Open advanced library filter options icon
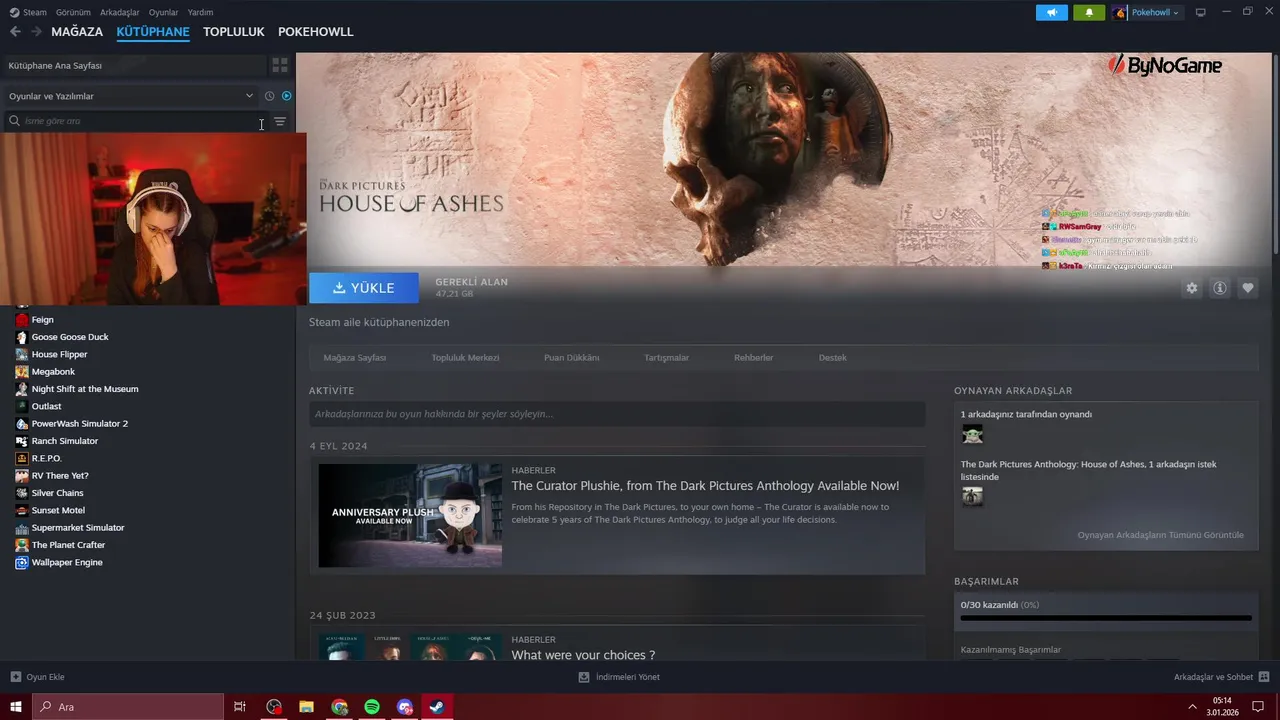 click(x=280, y=121)
